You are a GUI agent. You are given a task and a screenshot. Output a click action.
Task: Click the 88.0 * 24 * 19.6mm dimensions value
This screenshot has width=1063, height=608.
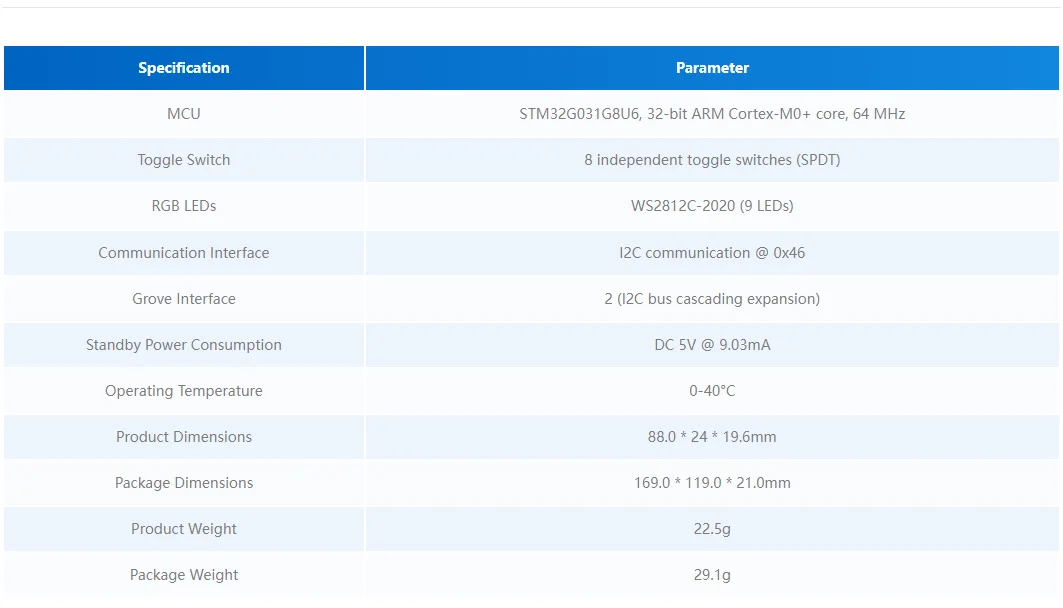712,437
